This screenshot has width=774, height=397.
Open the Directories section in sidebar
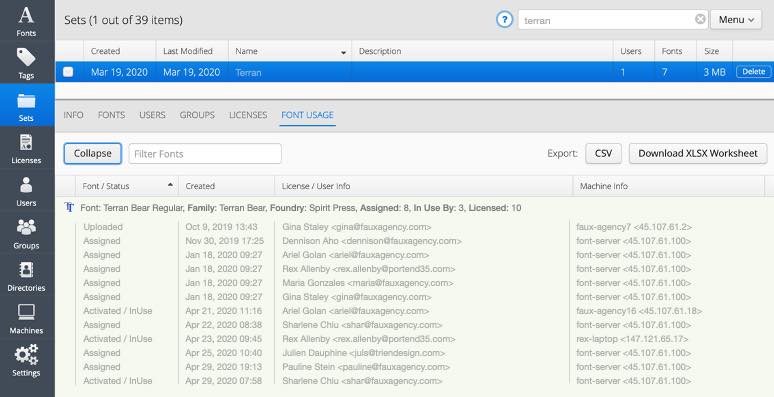(x=27, y=276)
